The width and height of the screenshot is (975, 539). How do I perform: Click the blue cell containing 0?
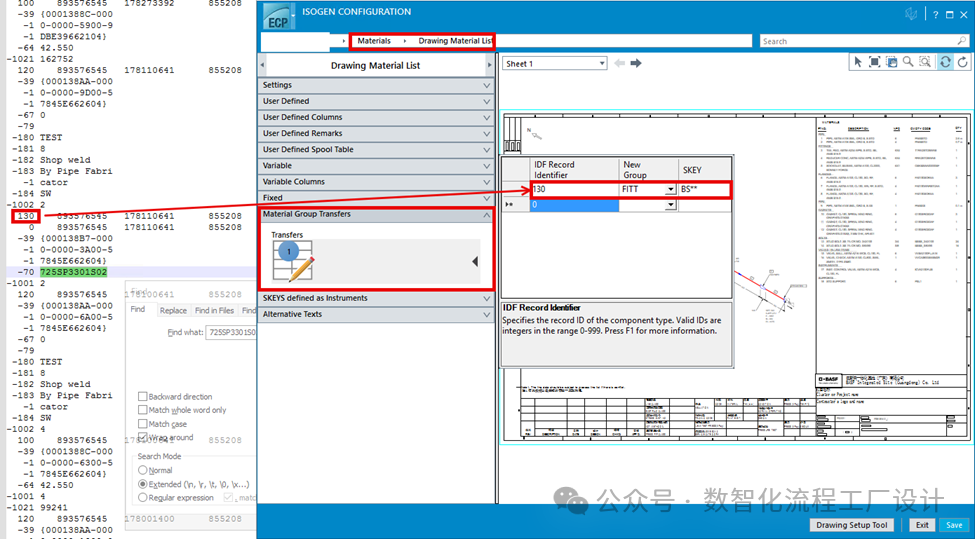[575, 205]
